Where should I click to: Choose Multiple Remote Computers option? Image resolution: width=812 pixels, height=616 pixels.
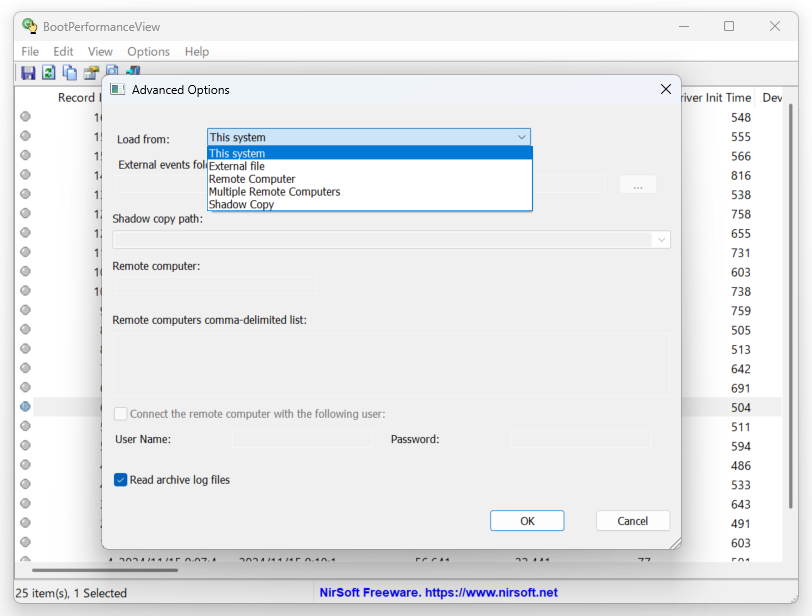pos(370,192)
